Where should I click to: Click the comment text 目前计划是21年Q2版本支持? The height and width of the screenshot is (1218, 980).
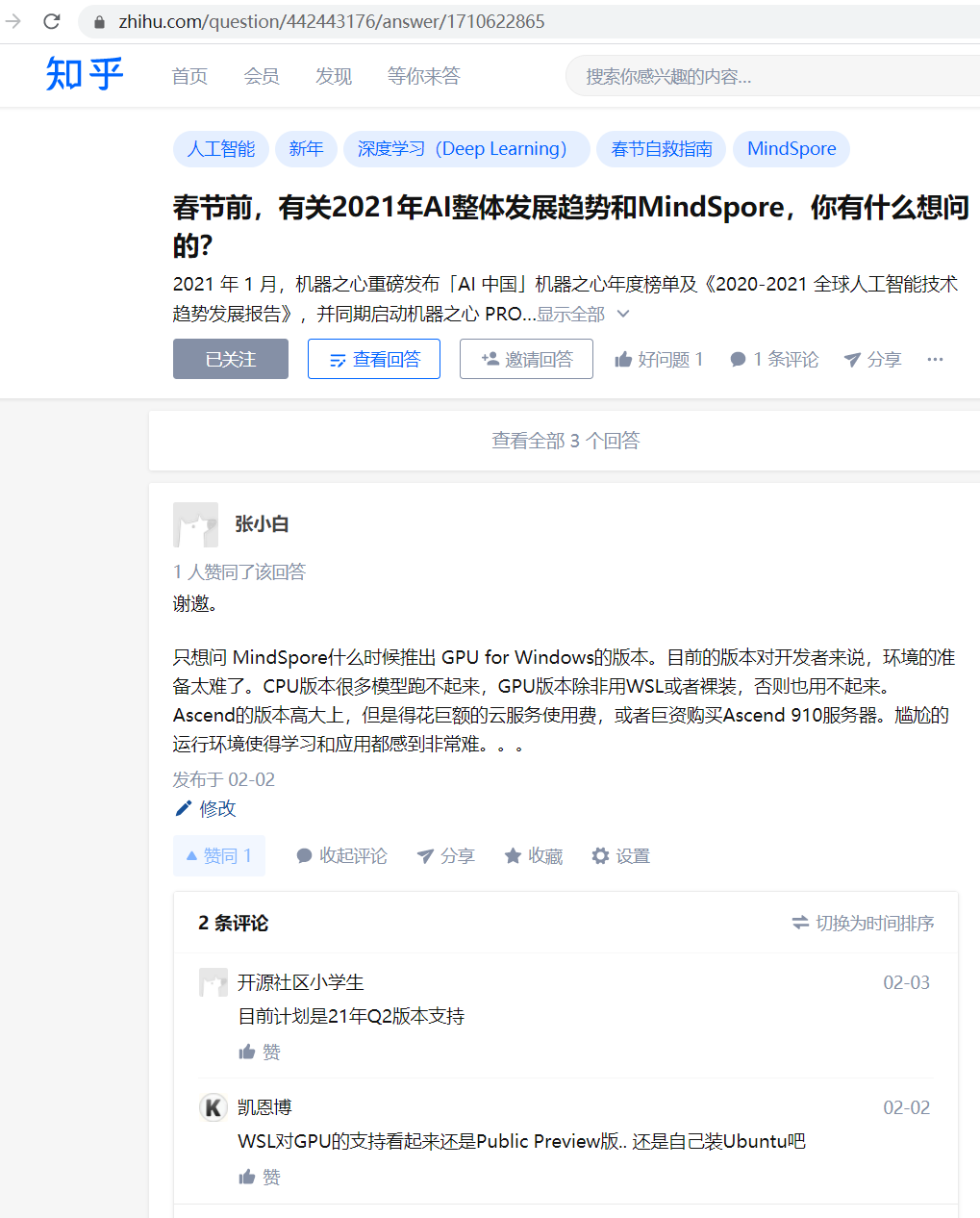click(351, 1016)
